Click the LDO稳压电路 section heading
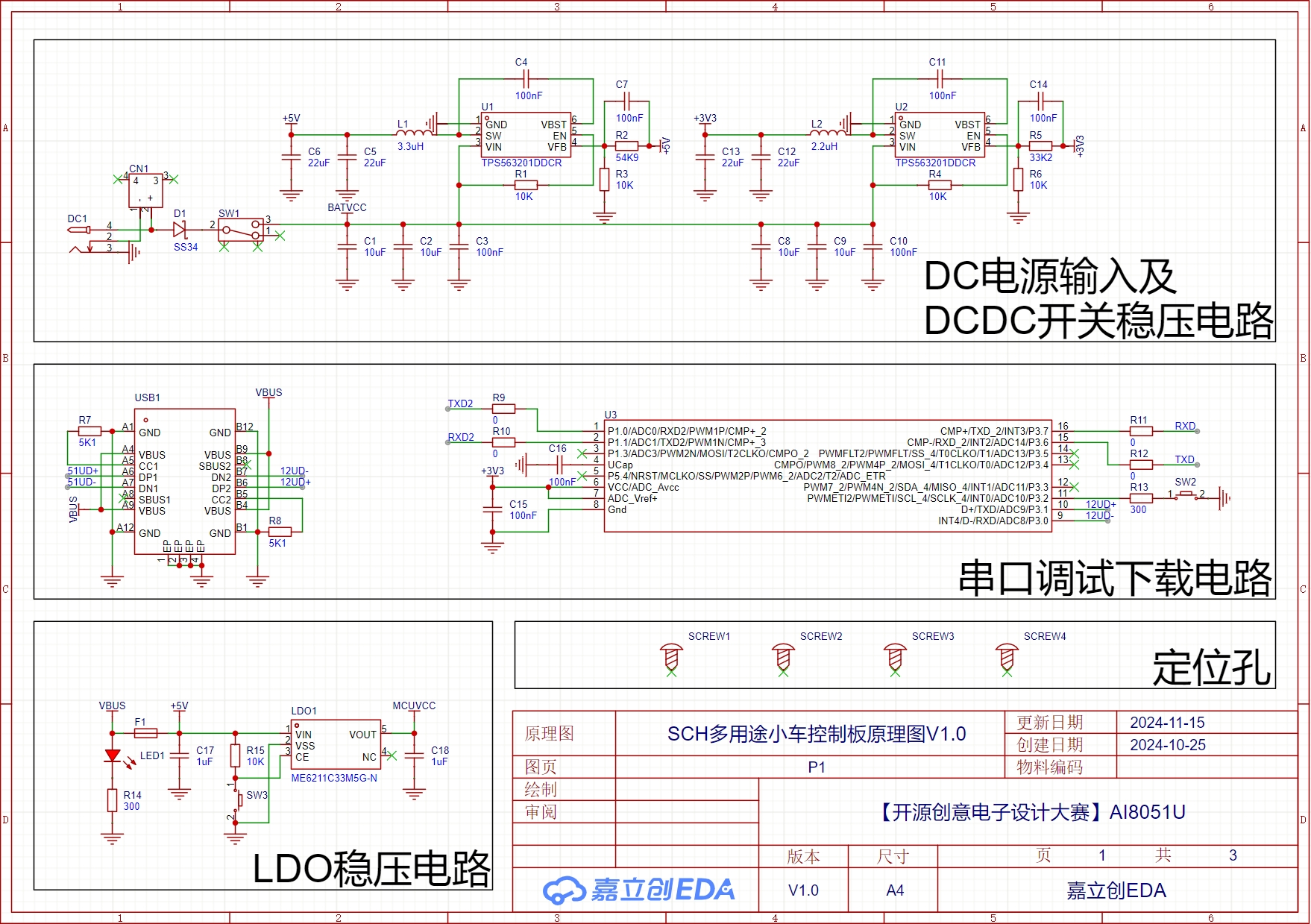 click(371, 869)
